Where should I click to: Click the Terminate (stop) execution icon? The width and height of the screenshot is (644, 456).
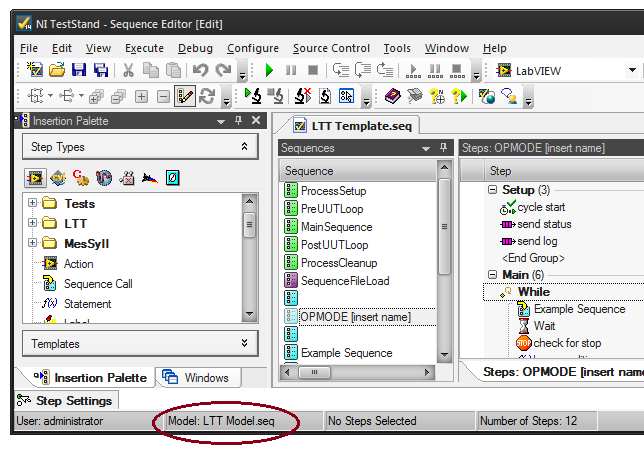313,70
